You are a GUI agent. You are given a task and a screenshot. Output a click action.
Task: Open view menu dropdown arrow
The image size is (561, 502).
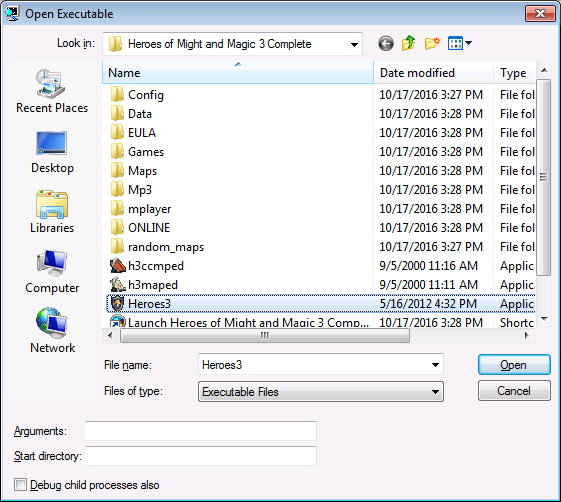pyautogui.click(x=468, y=43)
